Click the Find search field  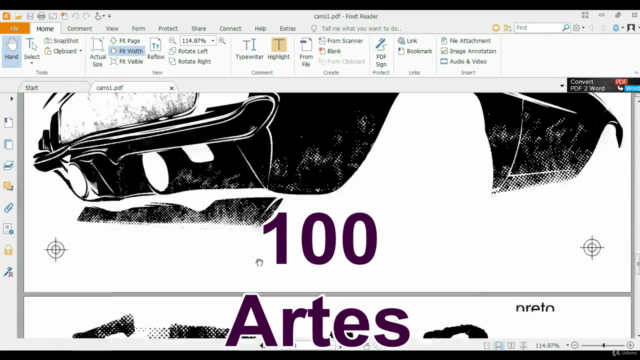[x=538, y=28]
